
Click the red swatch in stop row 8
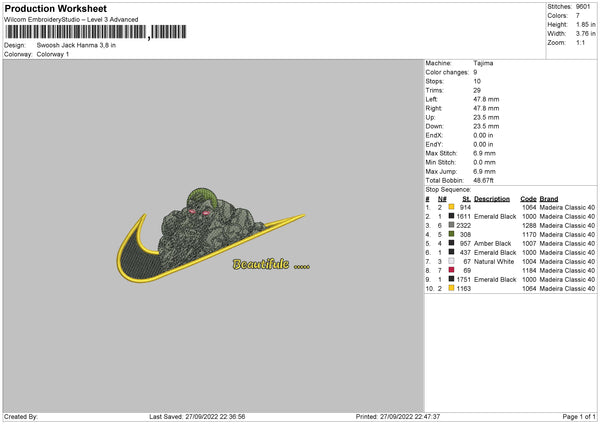452,270
